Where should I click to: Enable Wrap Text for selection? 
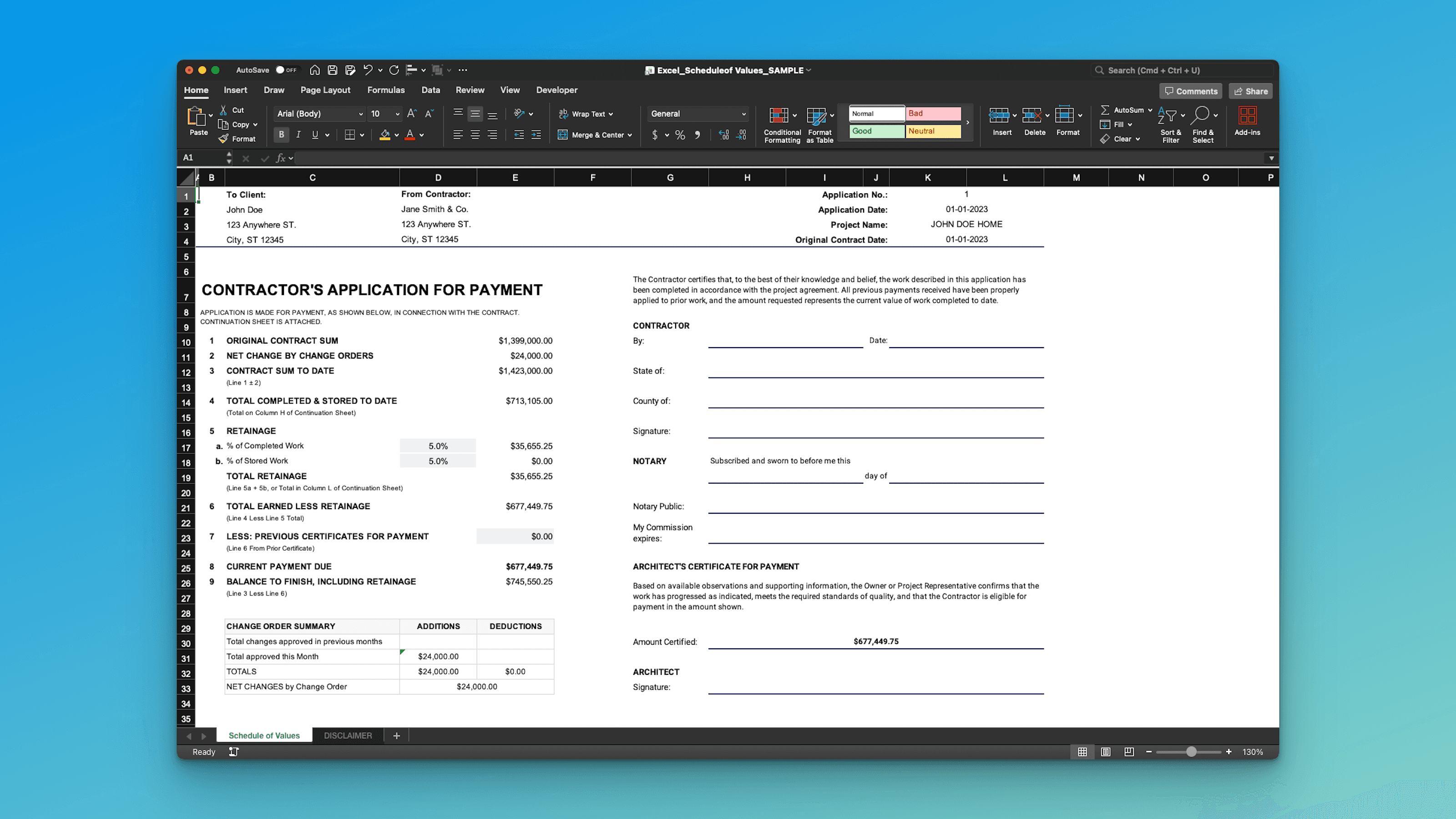[586, 114]
